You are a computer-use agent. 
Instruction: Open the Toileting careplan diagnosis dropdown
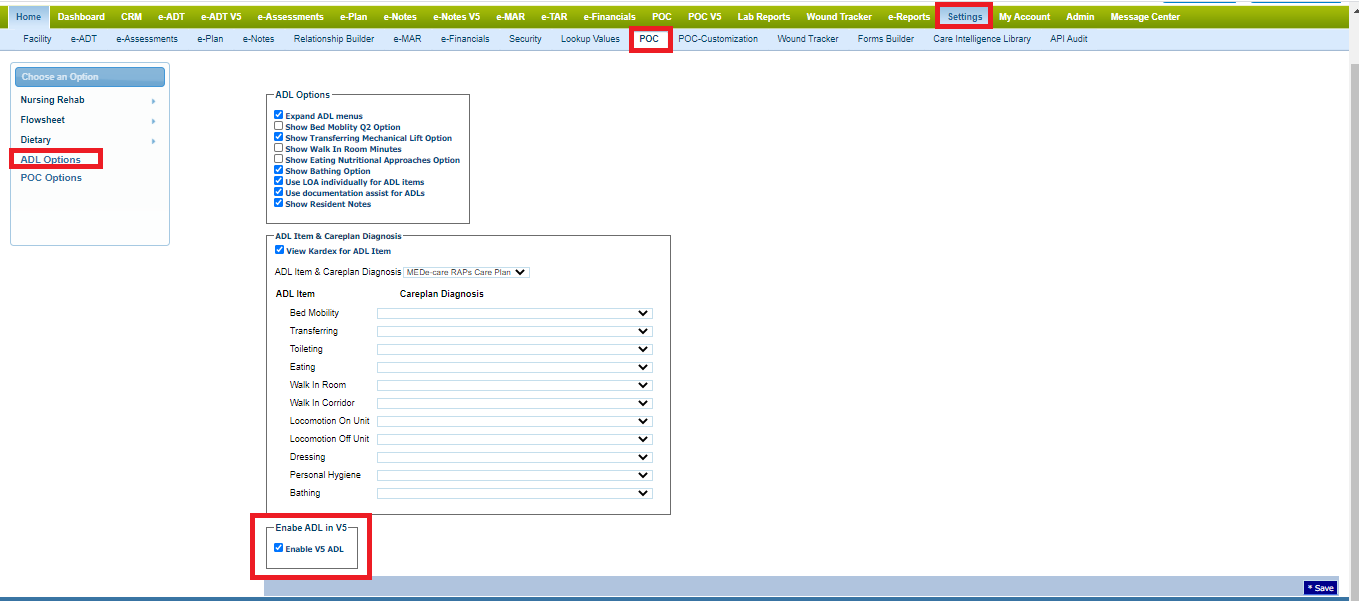pos(514,349)
